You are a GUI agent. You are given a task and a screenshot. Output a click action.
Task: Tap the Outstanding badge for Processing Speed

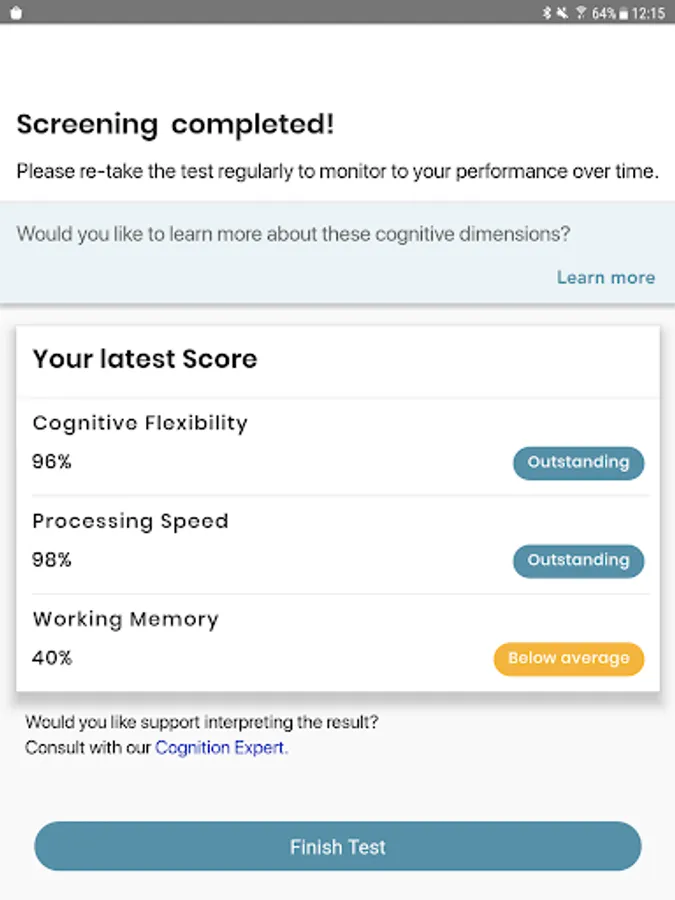578,560
